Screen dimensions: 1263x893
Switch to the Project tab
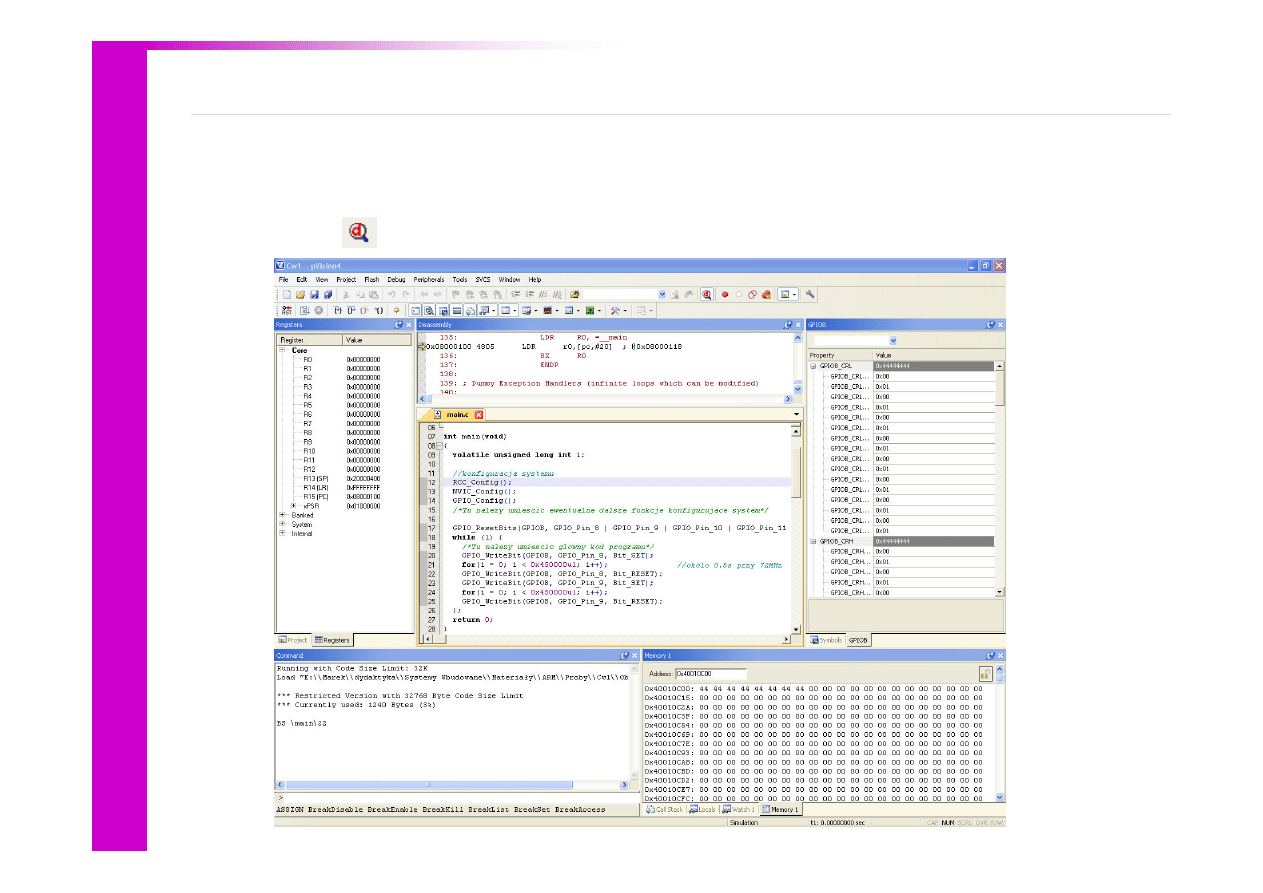[x=293, y=640]
